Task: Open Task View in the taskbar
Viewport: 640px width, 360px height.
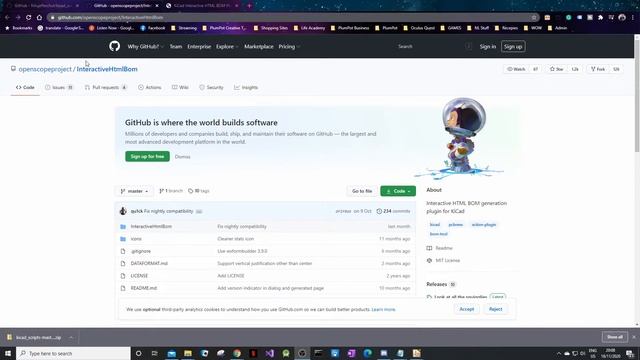Action: (155, 353)
